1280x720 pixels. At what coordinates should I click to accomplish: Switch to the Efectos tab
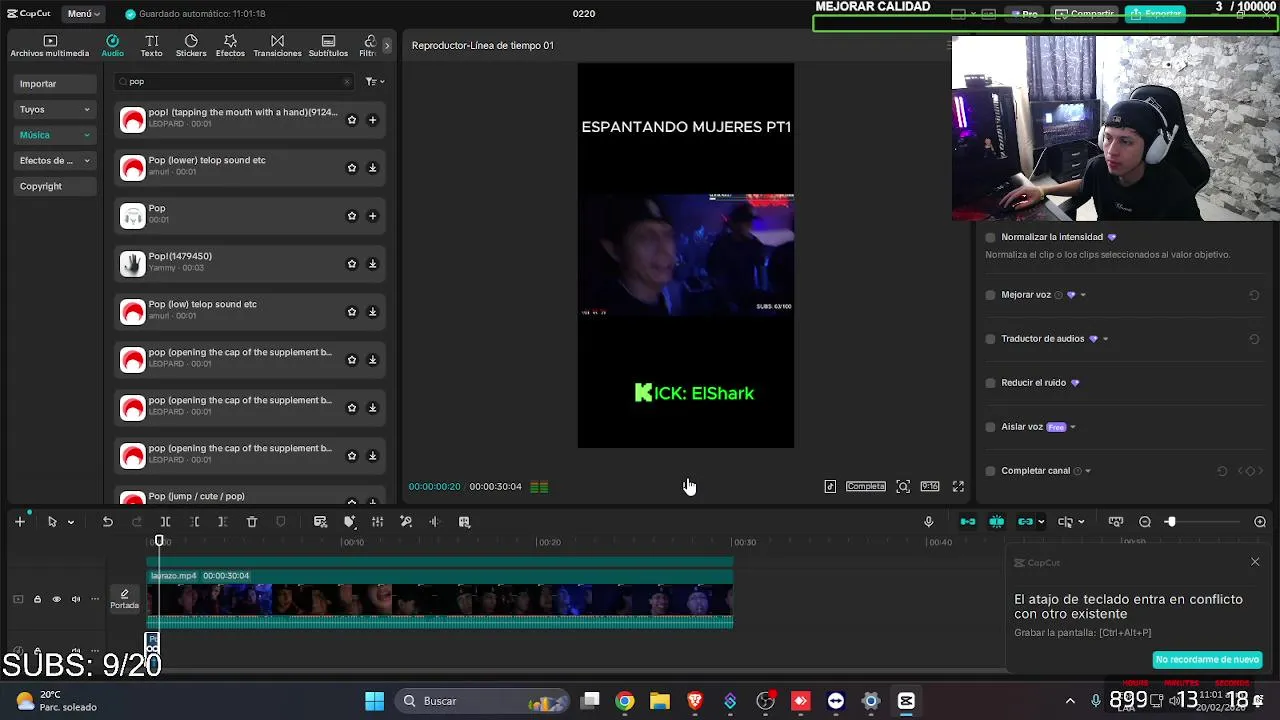click(x=230, y=46)
